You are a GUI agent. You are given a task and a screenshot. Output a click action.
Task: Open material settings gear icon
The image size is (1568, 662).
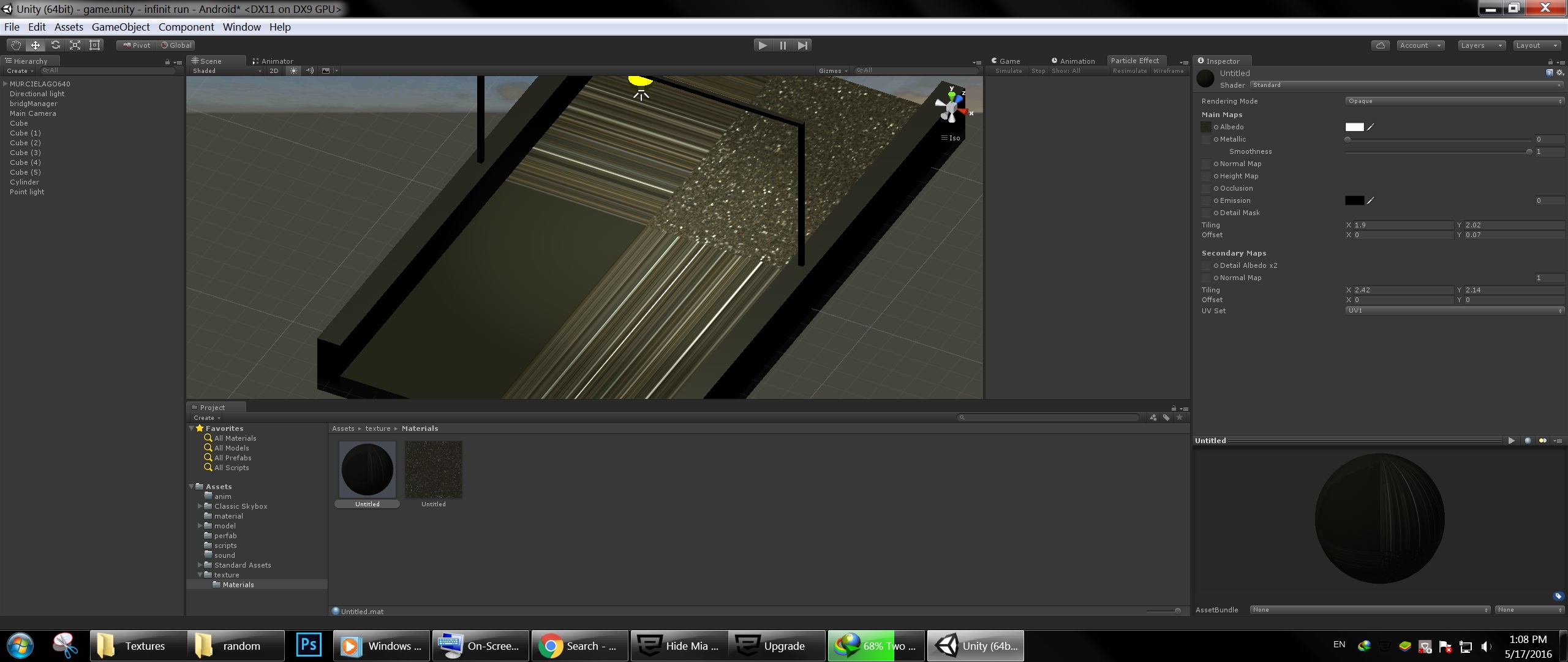(1559, 73)
